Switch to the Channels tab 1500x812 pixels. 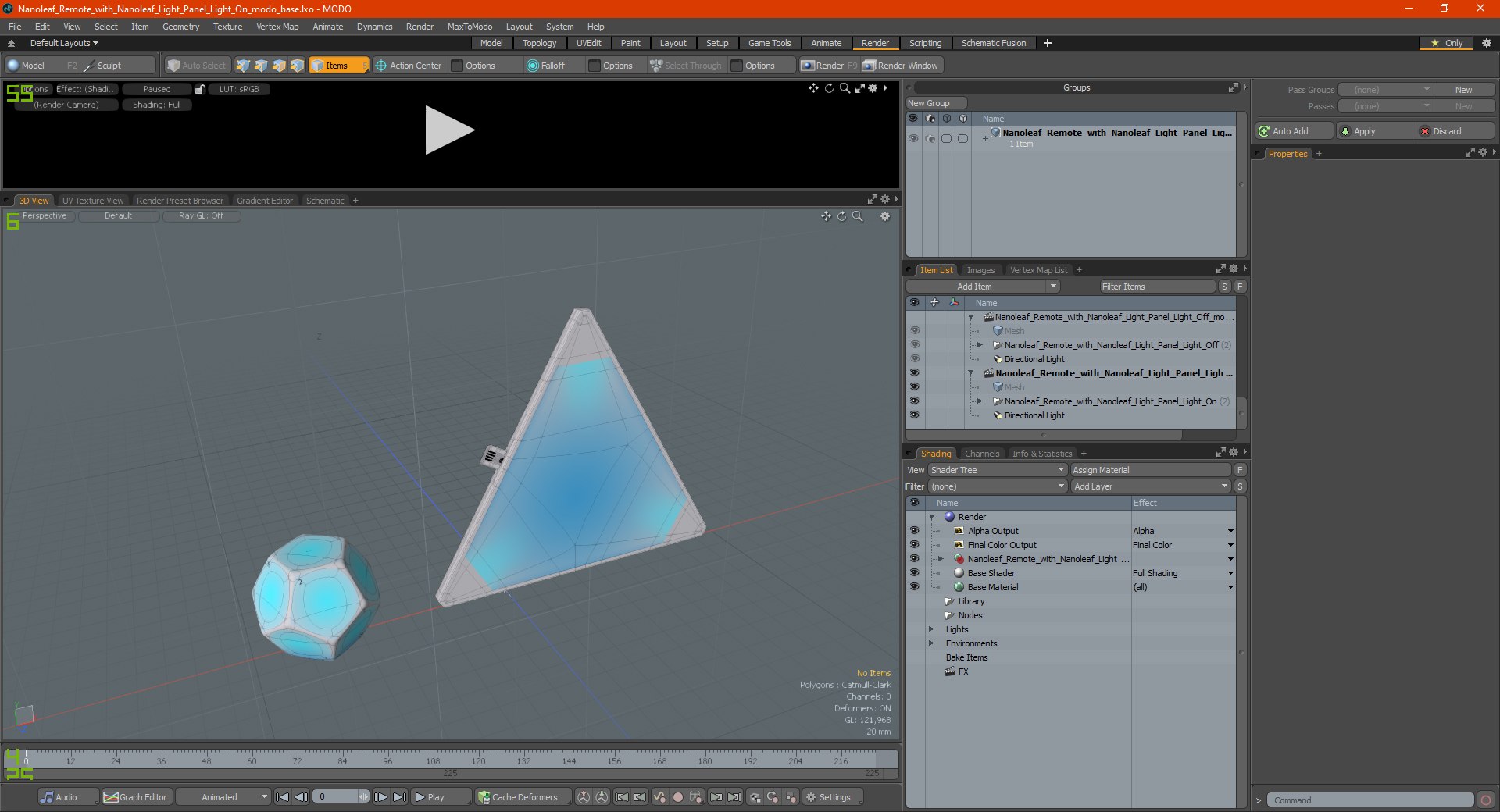tap(981, 454)
